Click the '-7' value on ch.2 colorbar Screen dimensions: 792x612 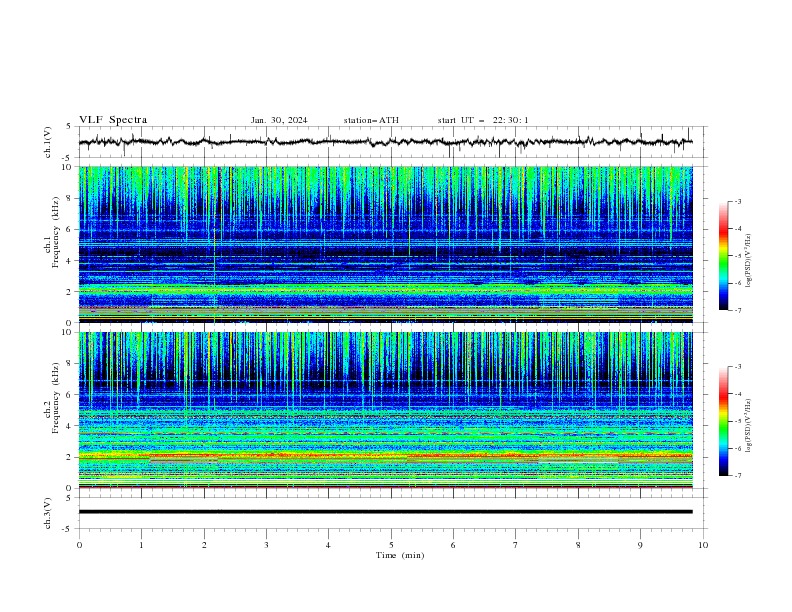(737, 475)
